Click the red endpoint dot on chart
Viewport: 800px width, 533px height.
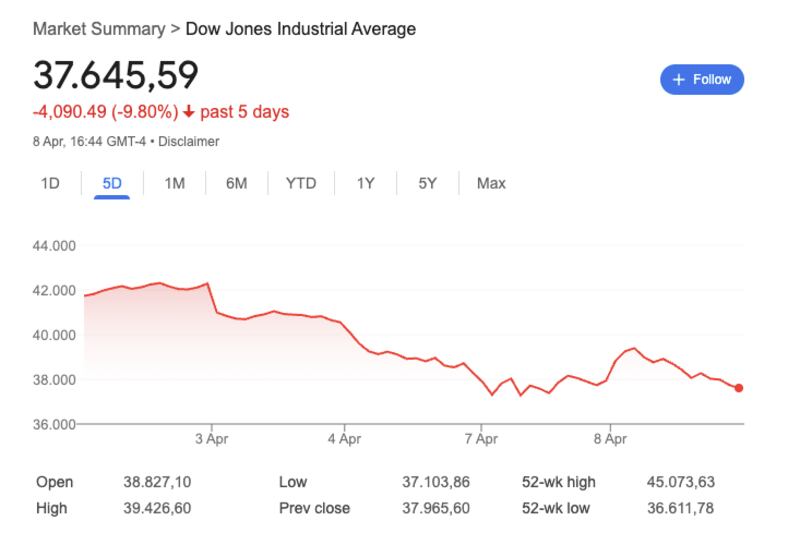(x=739, y=388)
